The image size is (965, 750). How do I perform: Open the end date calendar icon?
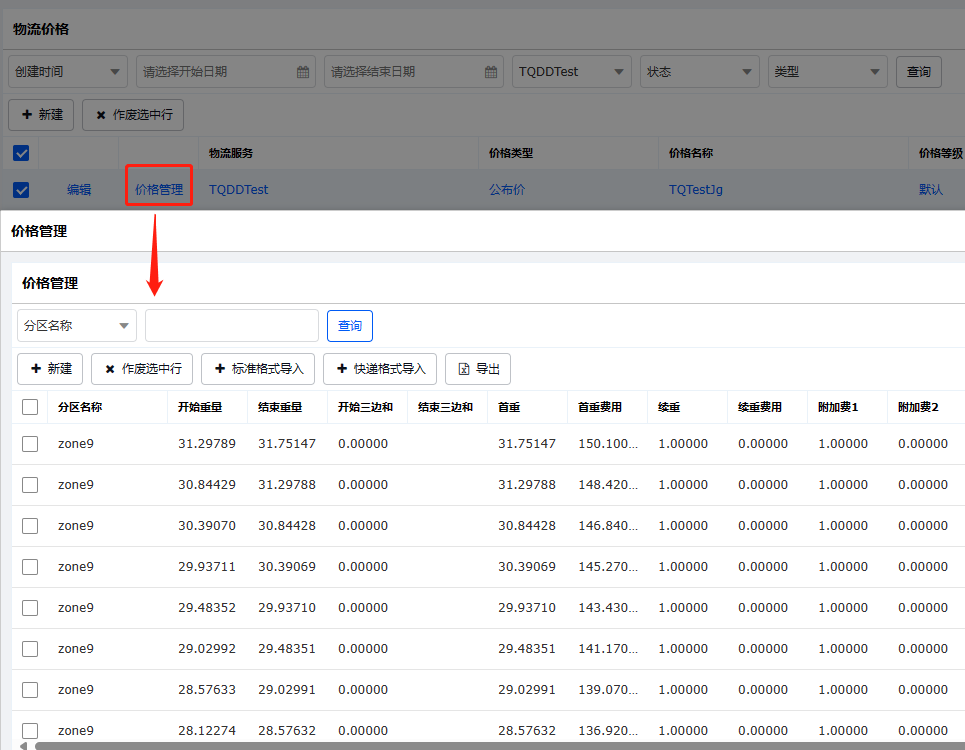point(491,72)
